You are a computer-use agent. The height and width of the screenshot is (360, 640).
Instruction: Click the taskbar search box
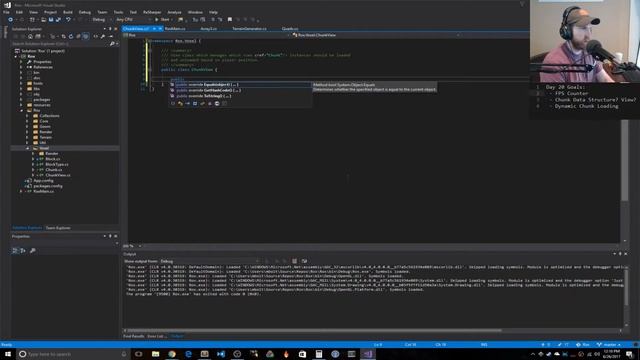[73, 354]
